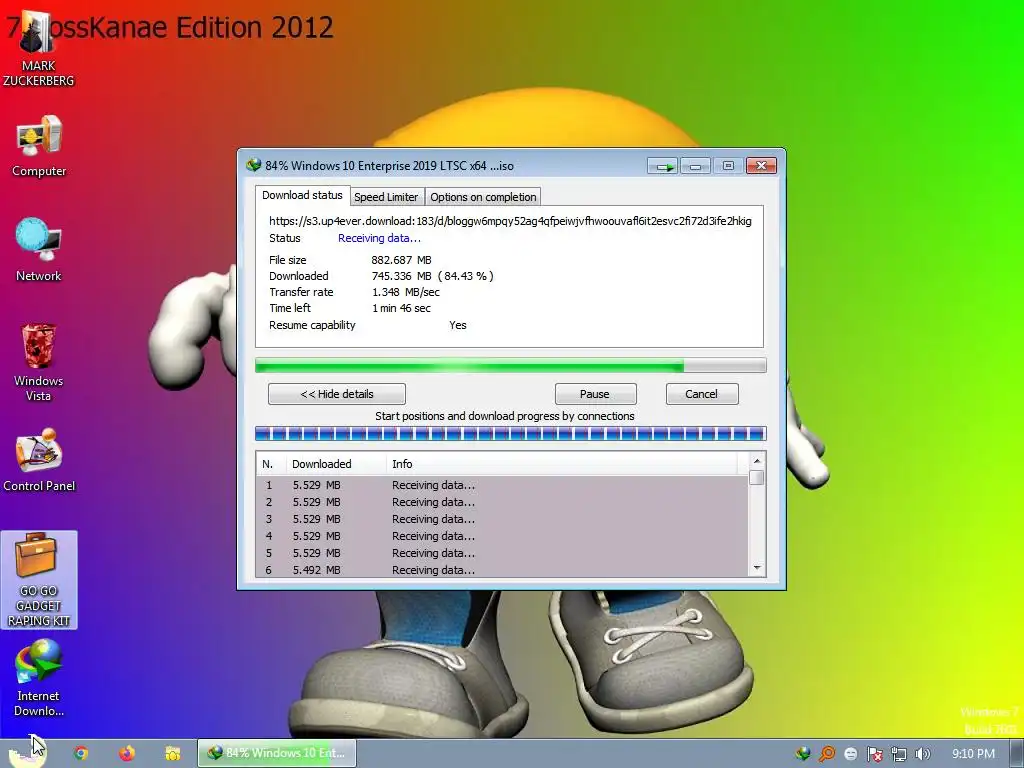Viewport: 1024px width, 768px height.
Task: Open the Windows Vista recycle bin icon
Action: [x=39, y=362]
